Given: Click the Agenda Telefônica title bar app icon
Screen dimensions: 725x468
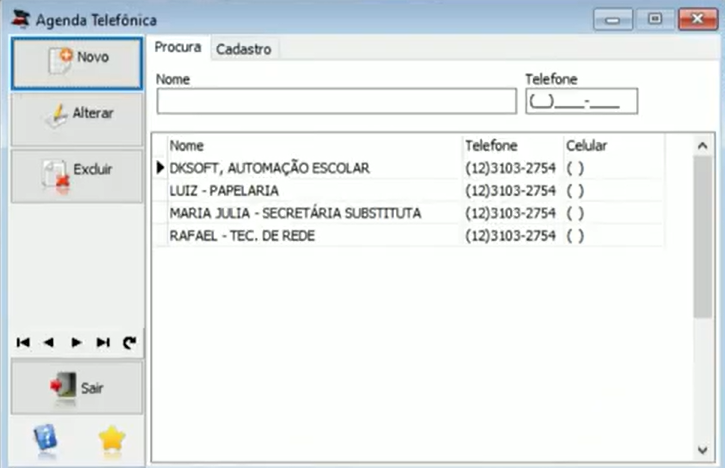Looking at the screenshot, I should [21, 19].
